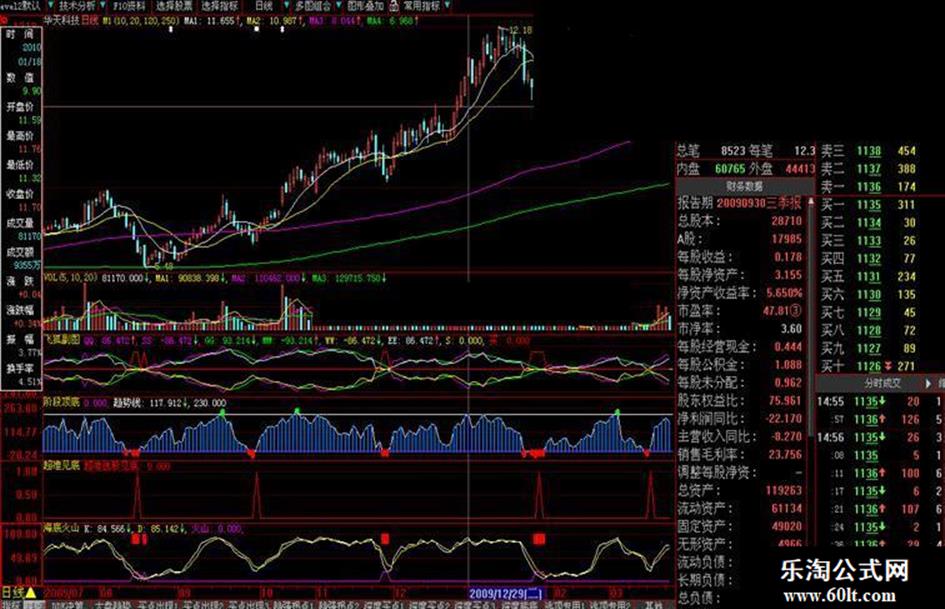The width and height of the screenshot is (945, 609).
Task: Click the 换手率 label in left panel
Action: pos(20,368)
